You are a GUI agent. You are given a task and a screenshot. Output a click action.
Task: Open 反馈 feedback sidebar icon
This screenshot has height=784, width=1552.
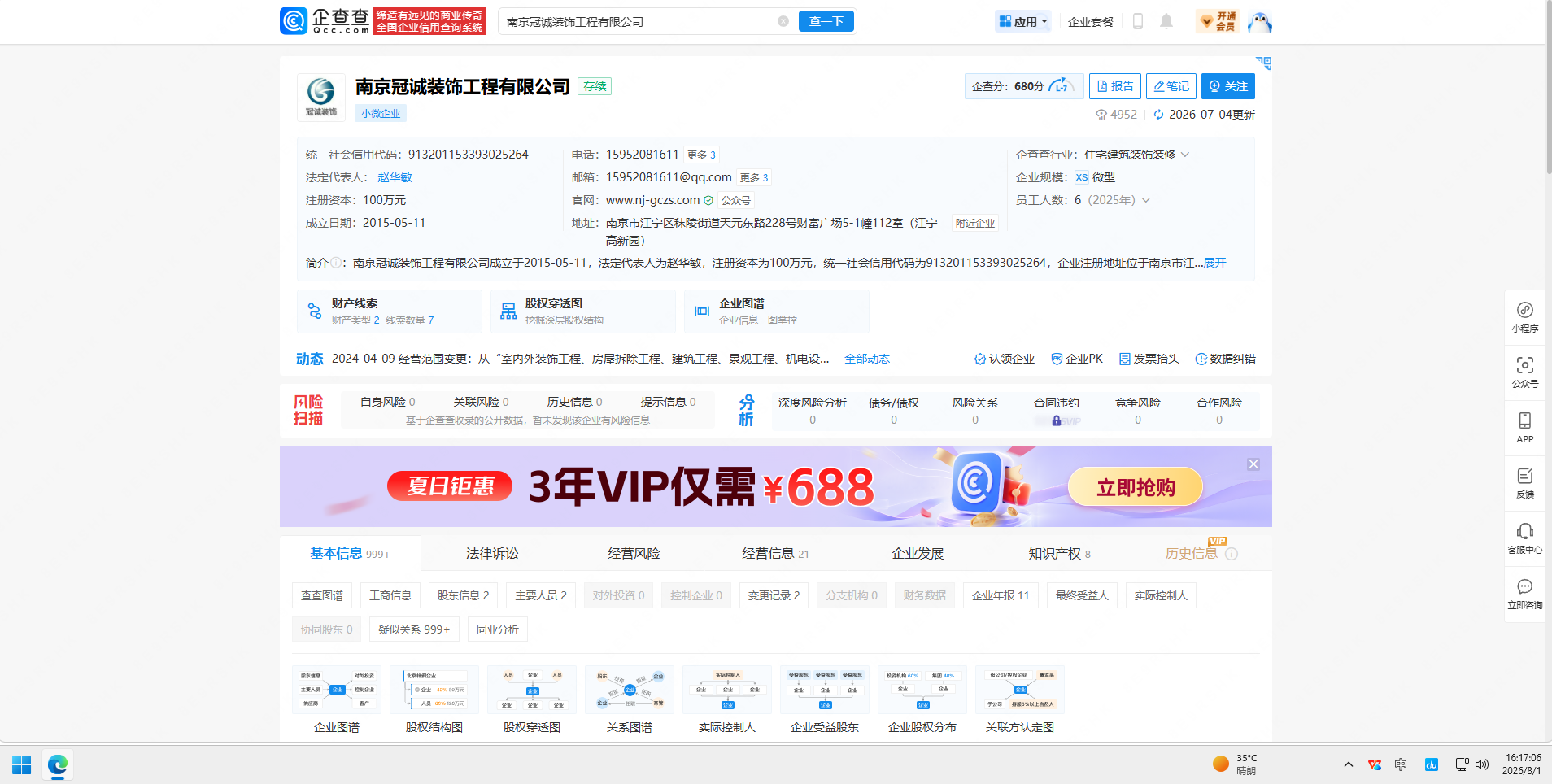(1525, 483)
